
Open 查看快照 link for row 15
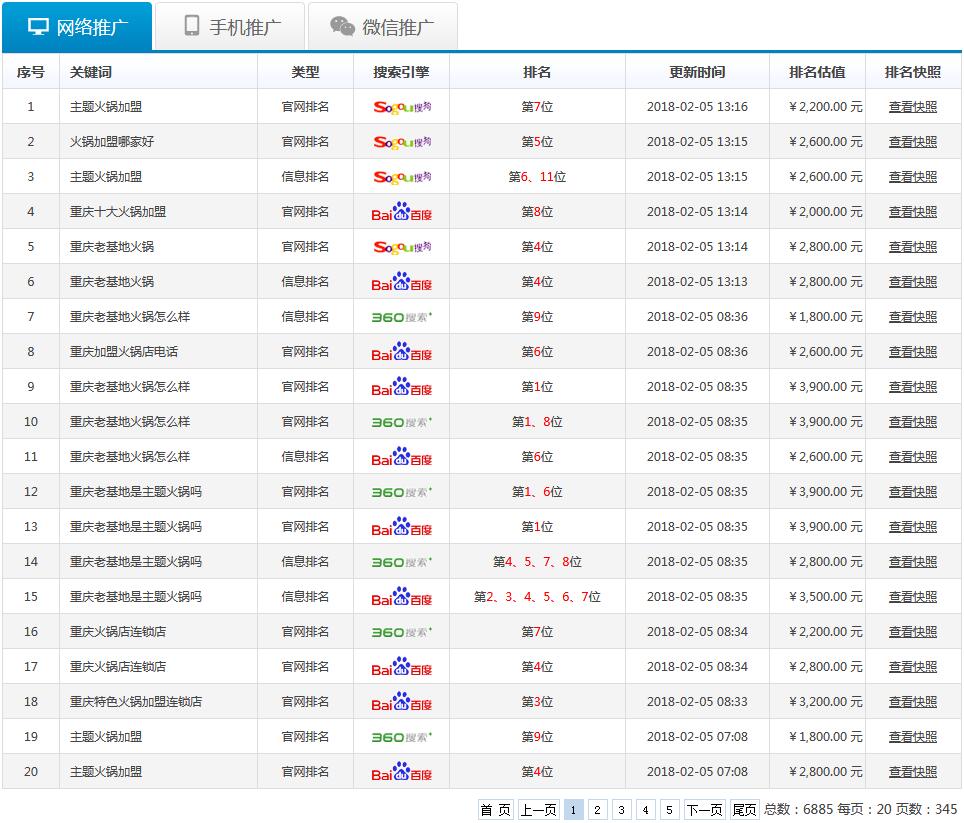[913, 597]
